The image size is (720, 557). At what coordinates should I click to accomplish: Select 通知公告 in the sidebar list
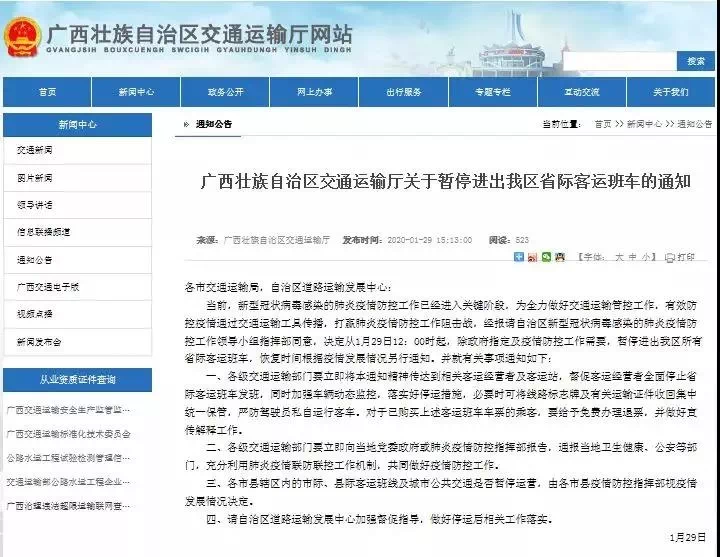click(x=78, y=260)
